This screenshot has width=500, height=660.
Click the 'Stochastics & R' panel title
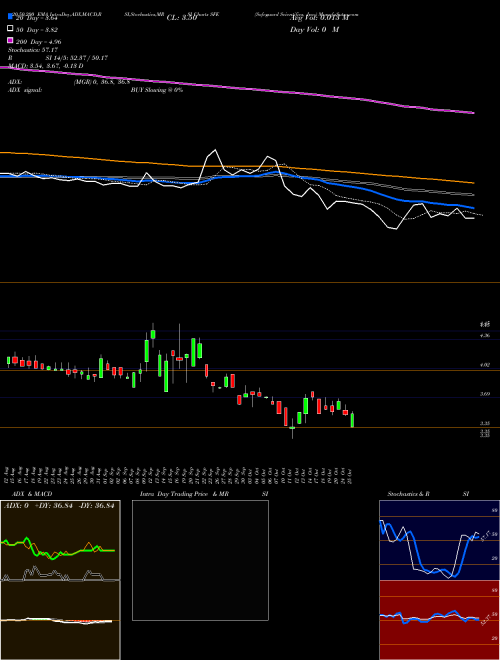[x=408, y=494]
